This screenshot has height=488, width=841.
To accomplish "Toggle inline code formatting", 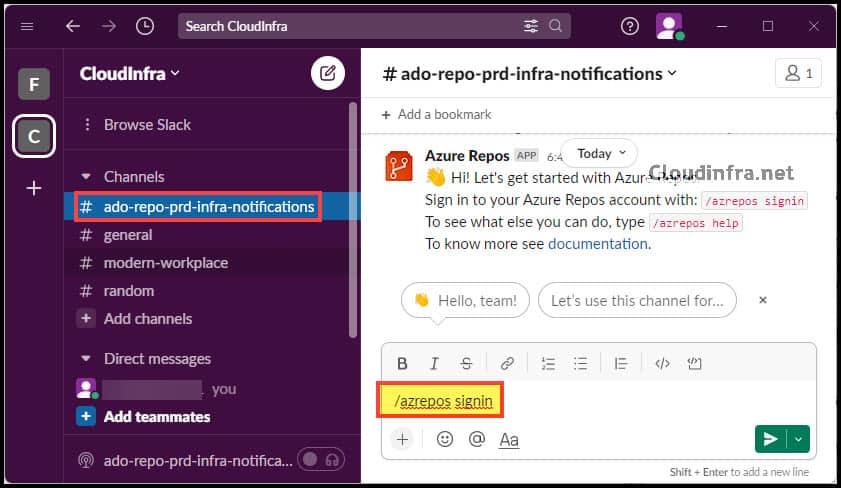I will pyautogui.click(x=662, y=364).
